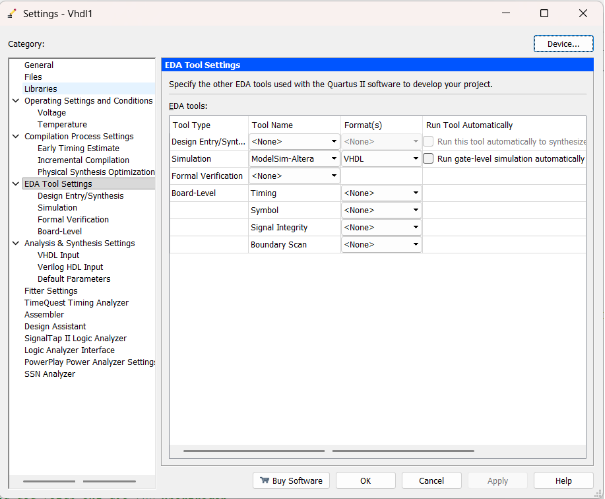Viewport: 605px width, 499px height.
Task: Open the Board-Level Timing format dropdown
Action: (x=415, y=194)
